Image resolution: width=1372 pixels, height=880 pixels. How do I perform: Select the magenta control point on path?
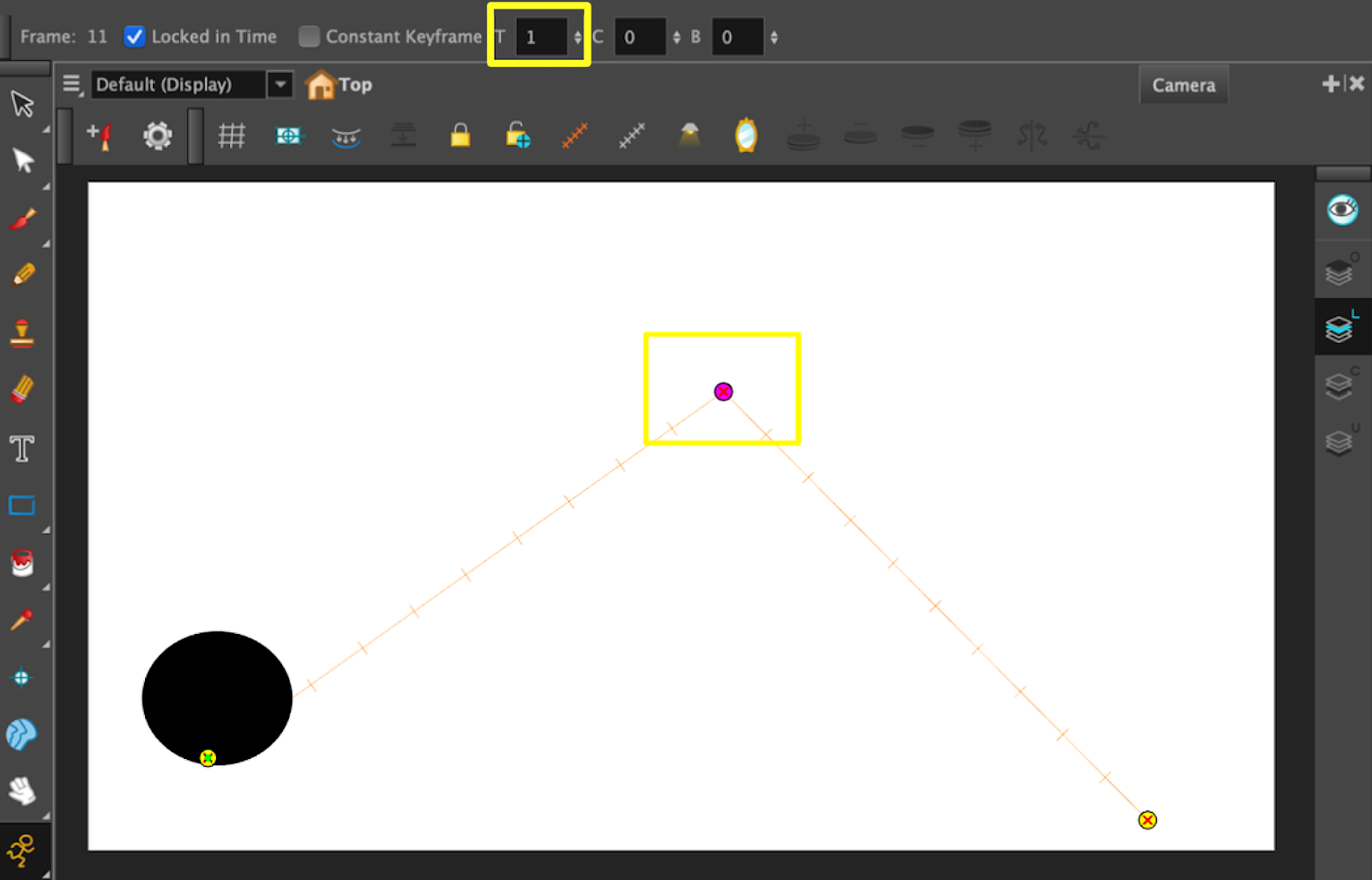tap(723, 392)
